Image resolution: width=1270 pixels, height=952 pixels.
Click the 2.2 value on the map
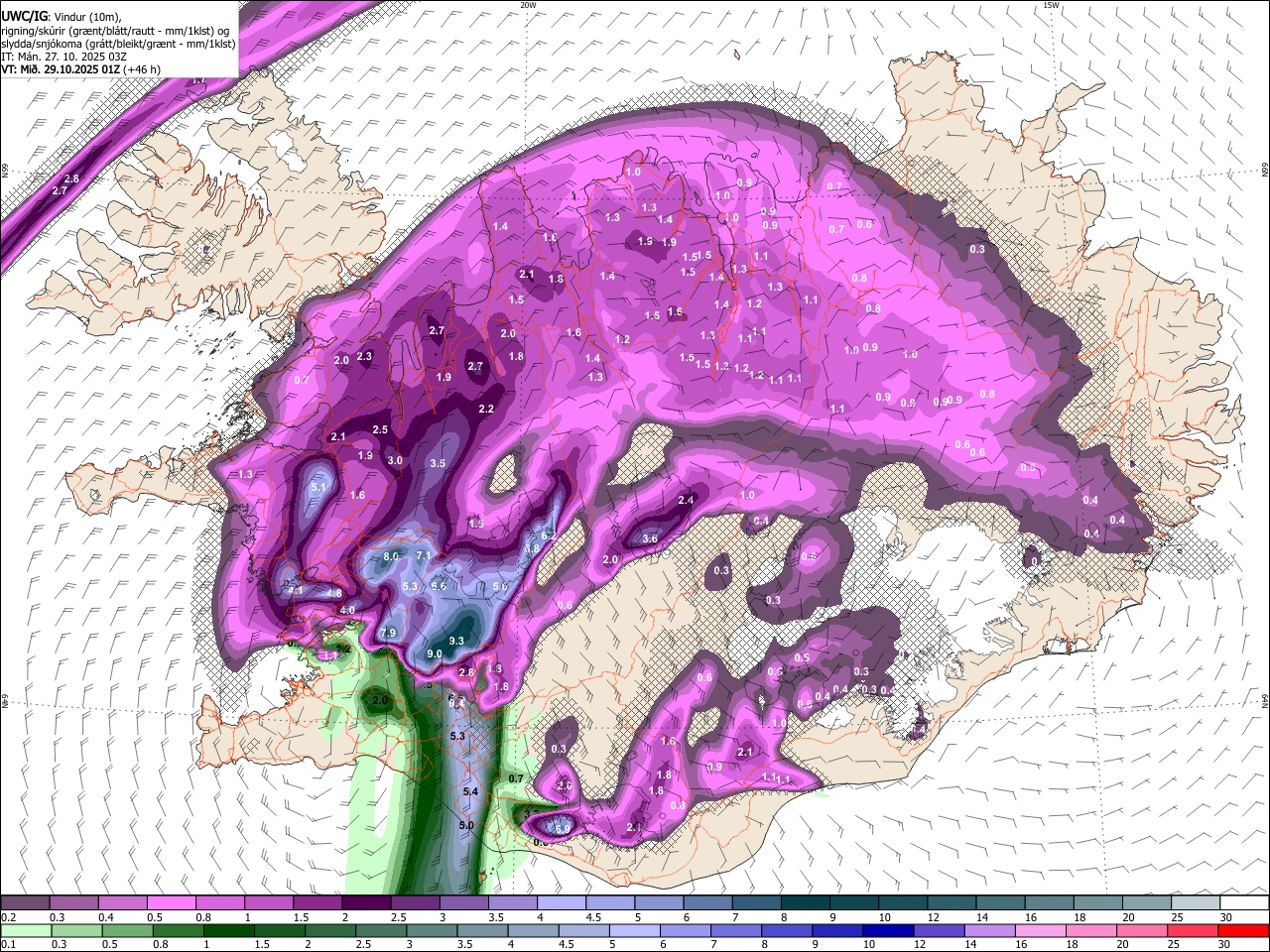tap(486, 409)
